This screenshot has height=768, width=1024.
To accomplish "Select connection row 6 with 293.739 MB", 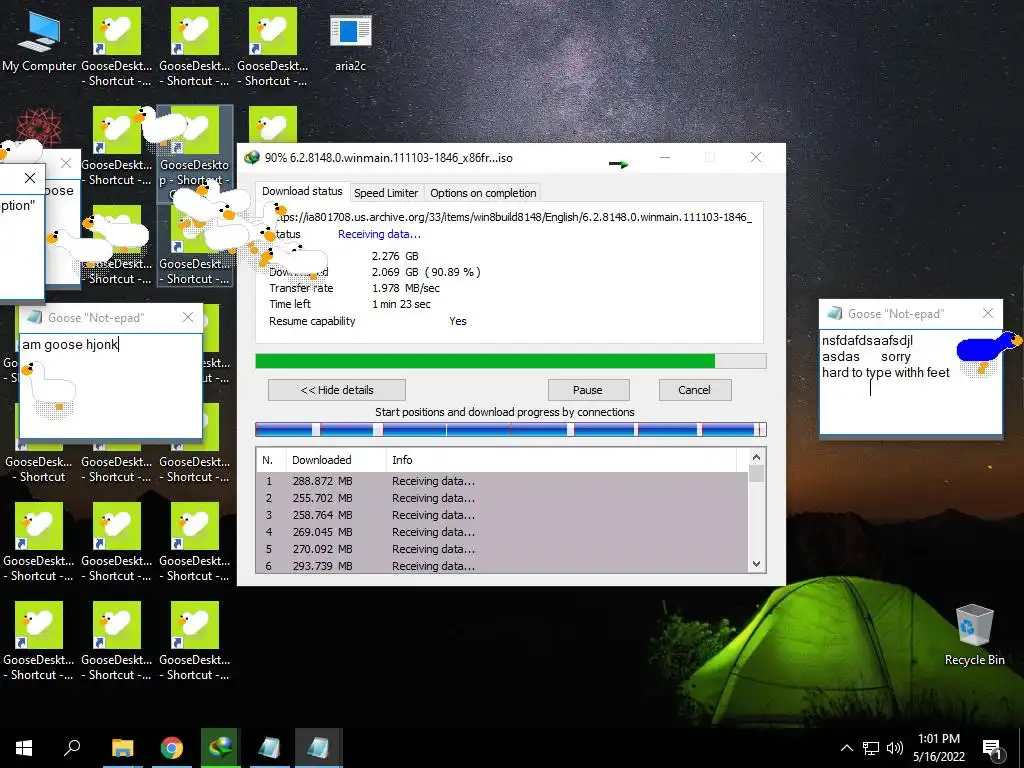I will 503,566.
